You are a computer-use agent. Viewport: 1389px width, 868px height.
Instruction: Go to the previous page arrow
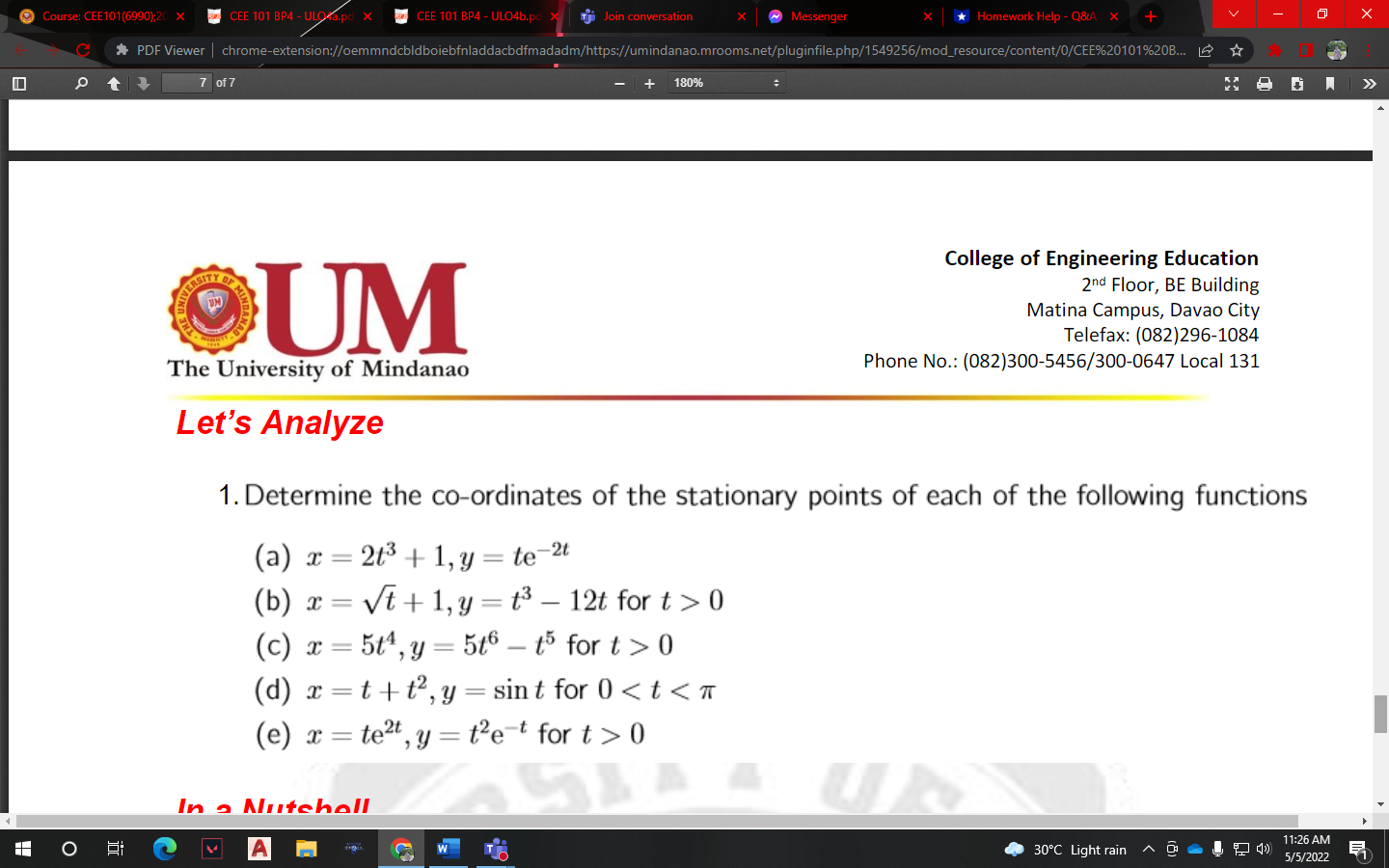point(113,83)
